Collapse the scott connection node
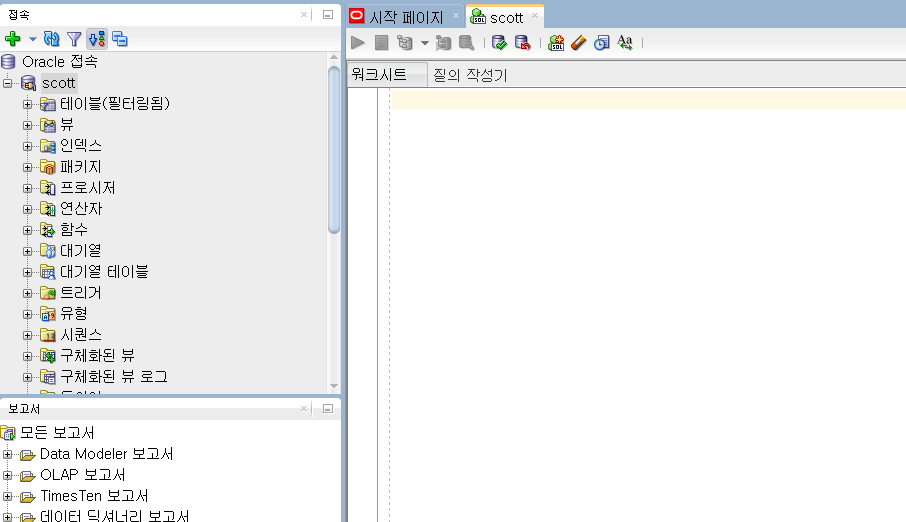Image resolution: width=906 pixels, height=522 pixels. [x=8, y=83]
